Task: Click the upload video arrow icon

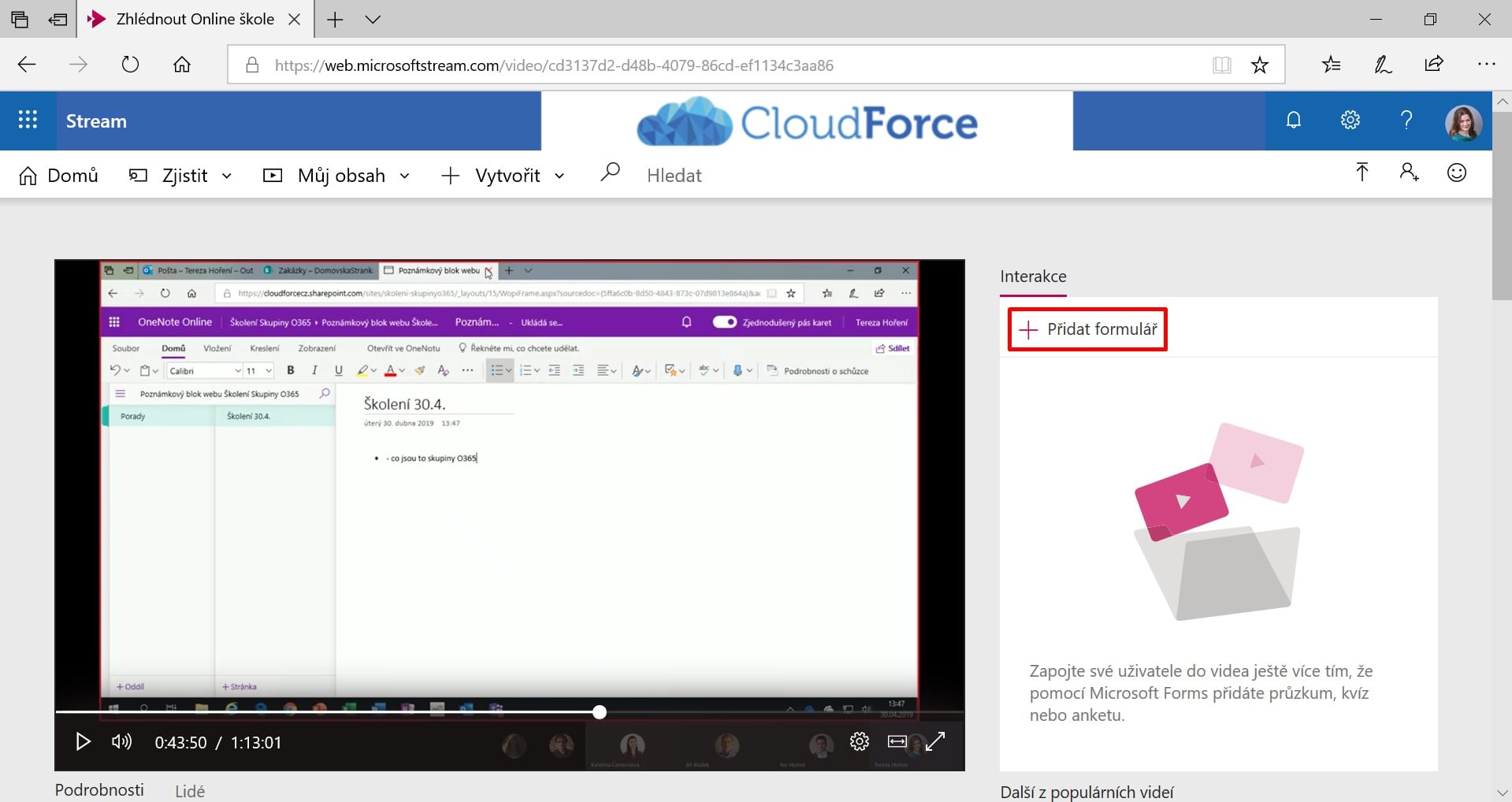Action: point(1362,173)
